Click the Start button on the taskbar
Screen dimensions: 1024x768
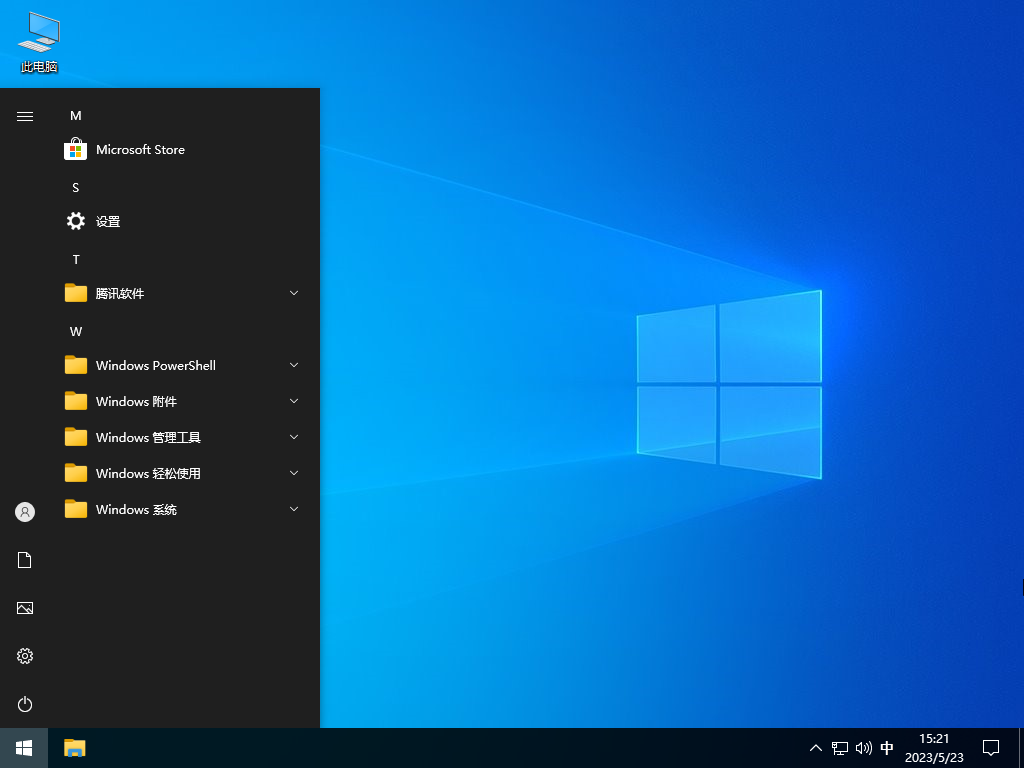pyautogui.click(x=22, y=747)
